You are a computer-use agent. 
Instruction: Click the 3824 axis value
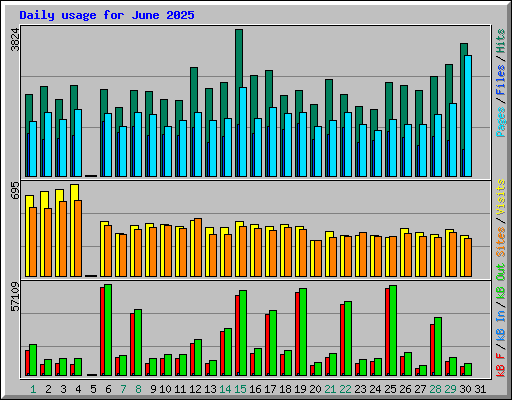pos(15,40)
